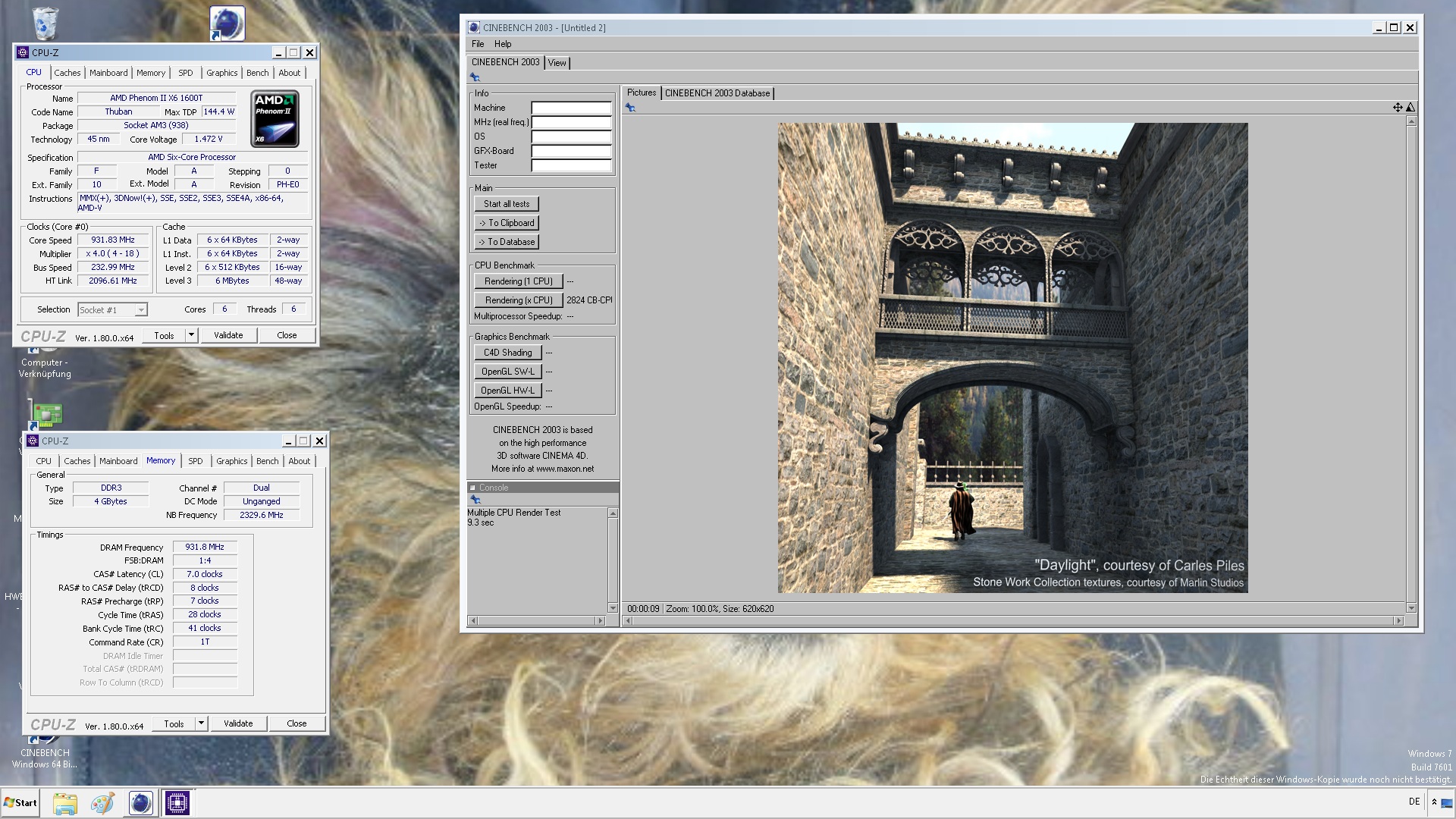
Task: Open Paint from the taskbar
Action: 102,803
